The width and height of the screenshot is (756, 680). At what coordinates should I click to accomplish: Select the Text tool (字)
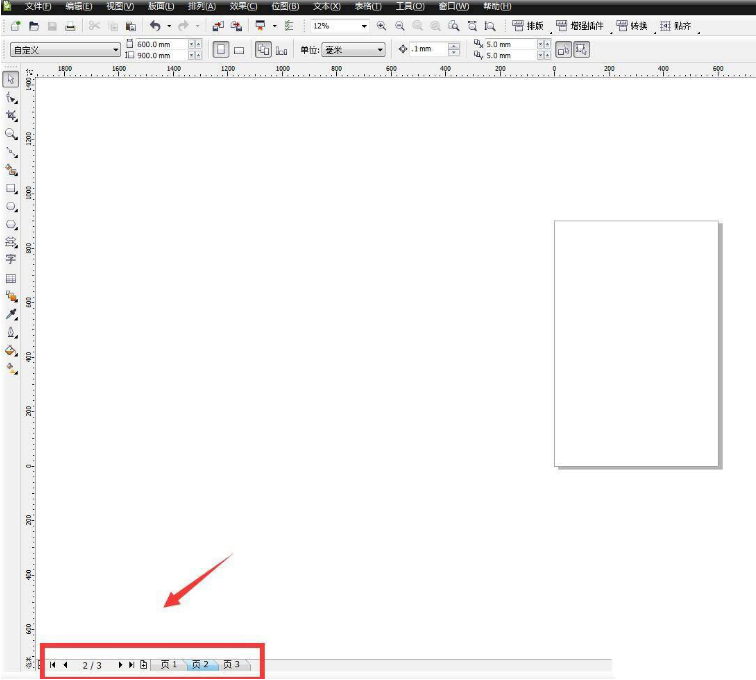pos(11,259)
